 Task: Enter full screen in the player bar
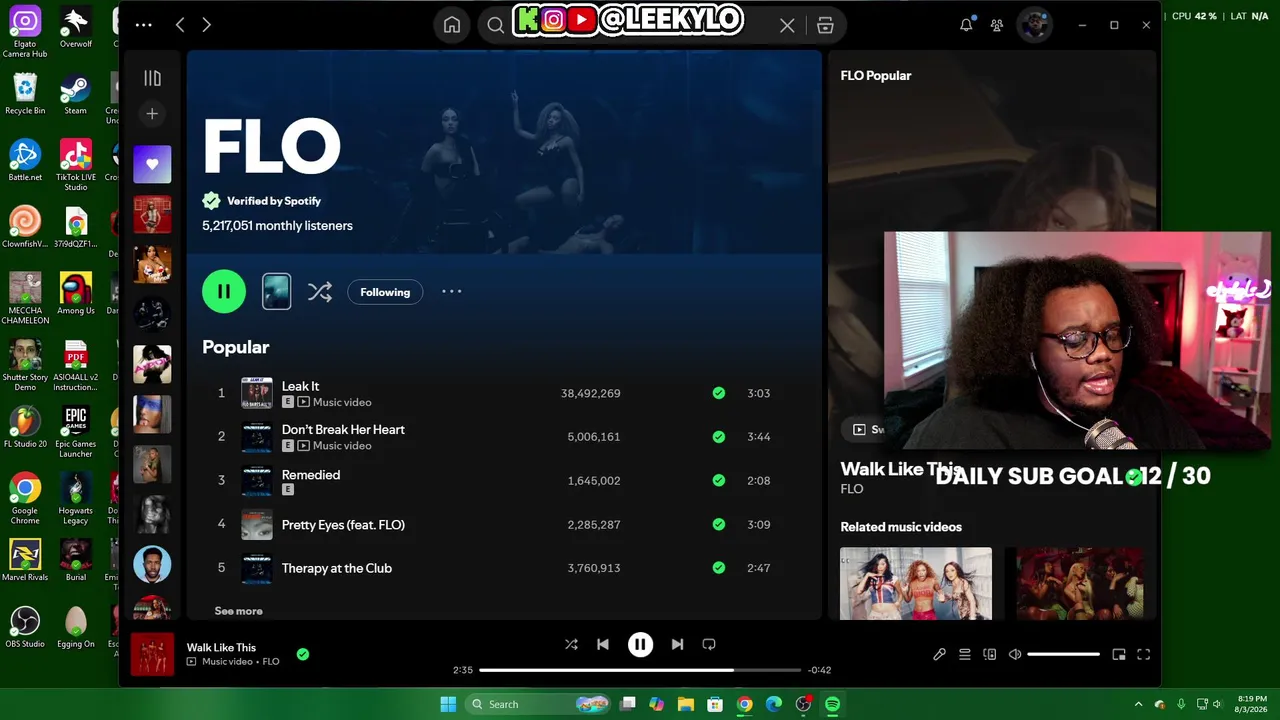click(1144, 654)
